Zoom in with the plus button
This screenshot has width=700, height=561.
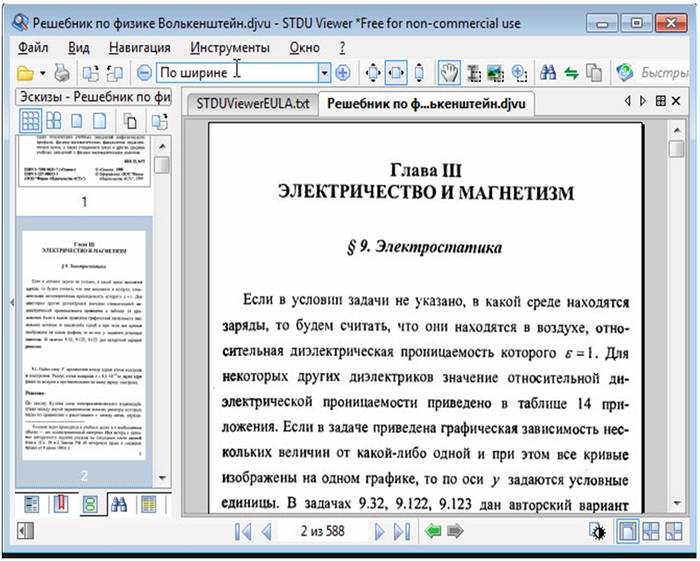coord(342,73)
